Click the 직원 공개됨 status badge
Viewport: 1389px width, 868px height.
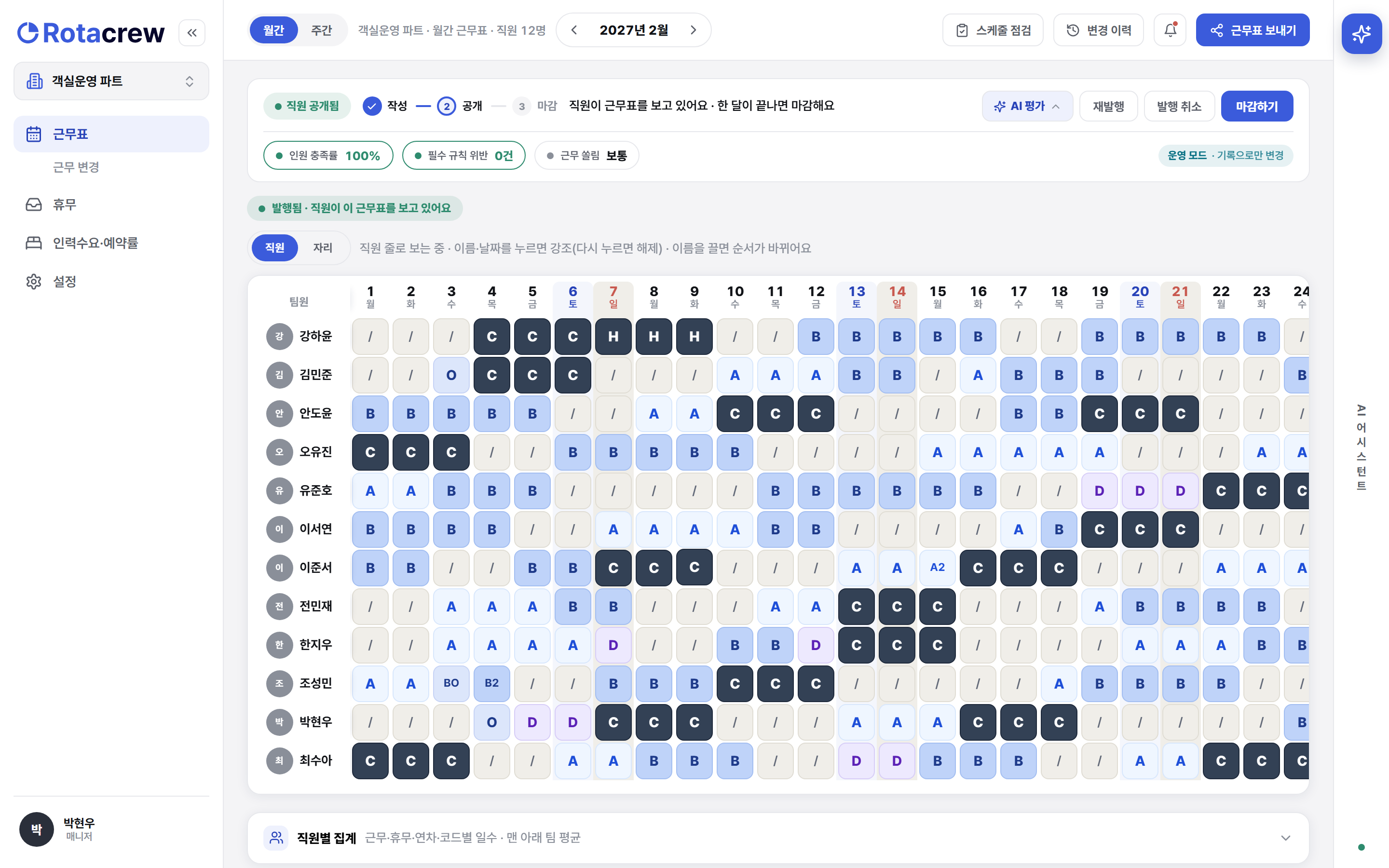pyautogui.click(x=307, y=106)
